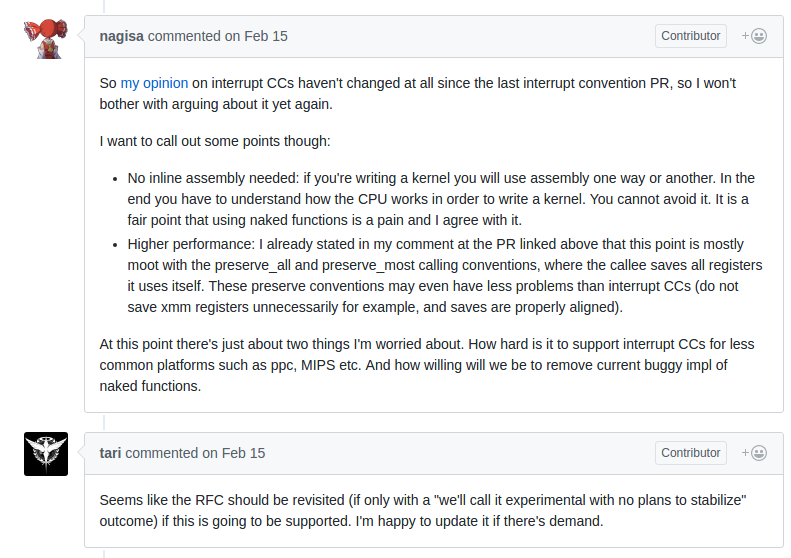Screen dimensions: 791x558
Task: Click the 'Higher performance' bullet point text
Action: point(445,275)
